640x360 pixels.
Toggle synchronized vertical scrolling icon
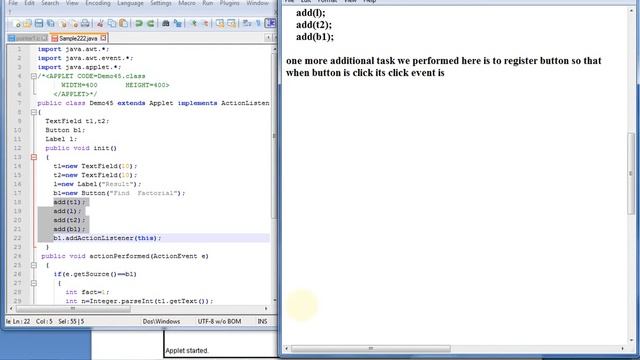click(220, 24)
